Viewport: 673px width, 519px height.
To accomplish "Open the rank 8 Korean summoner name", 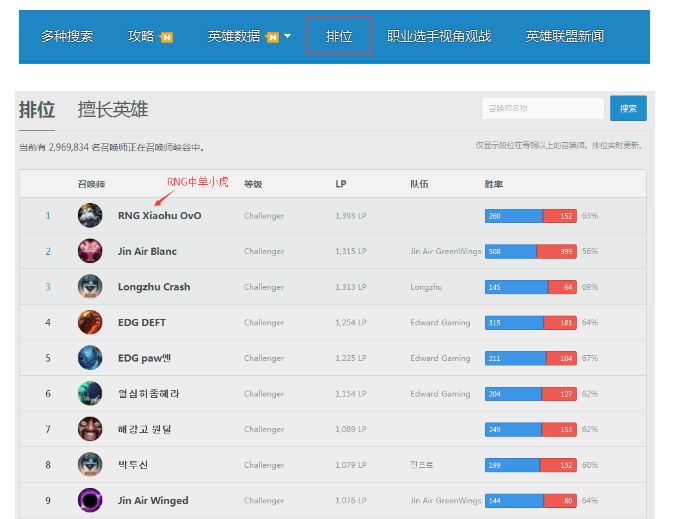I will [x=133, y=465].
